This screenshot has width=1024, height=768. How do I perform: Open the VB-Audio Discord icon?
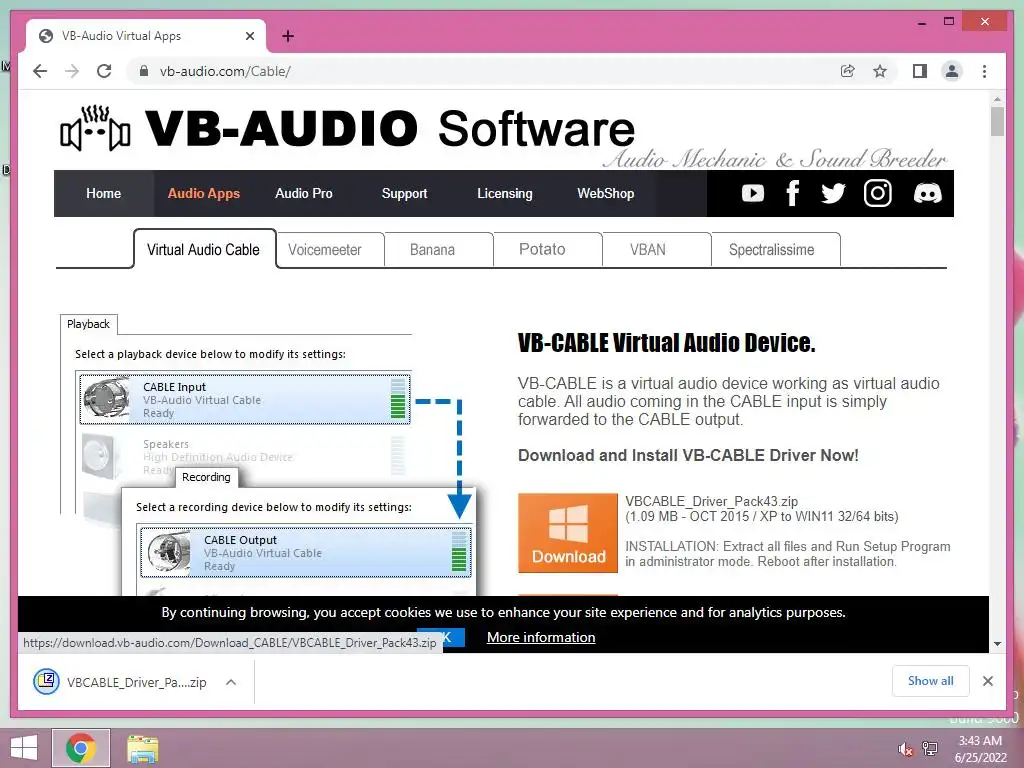point(927,193)
